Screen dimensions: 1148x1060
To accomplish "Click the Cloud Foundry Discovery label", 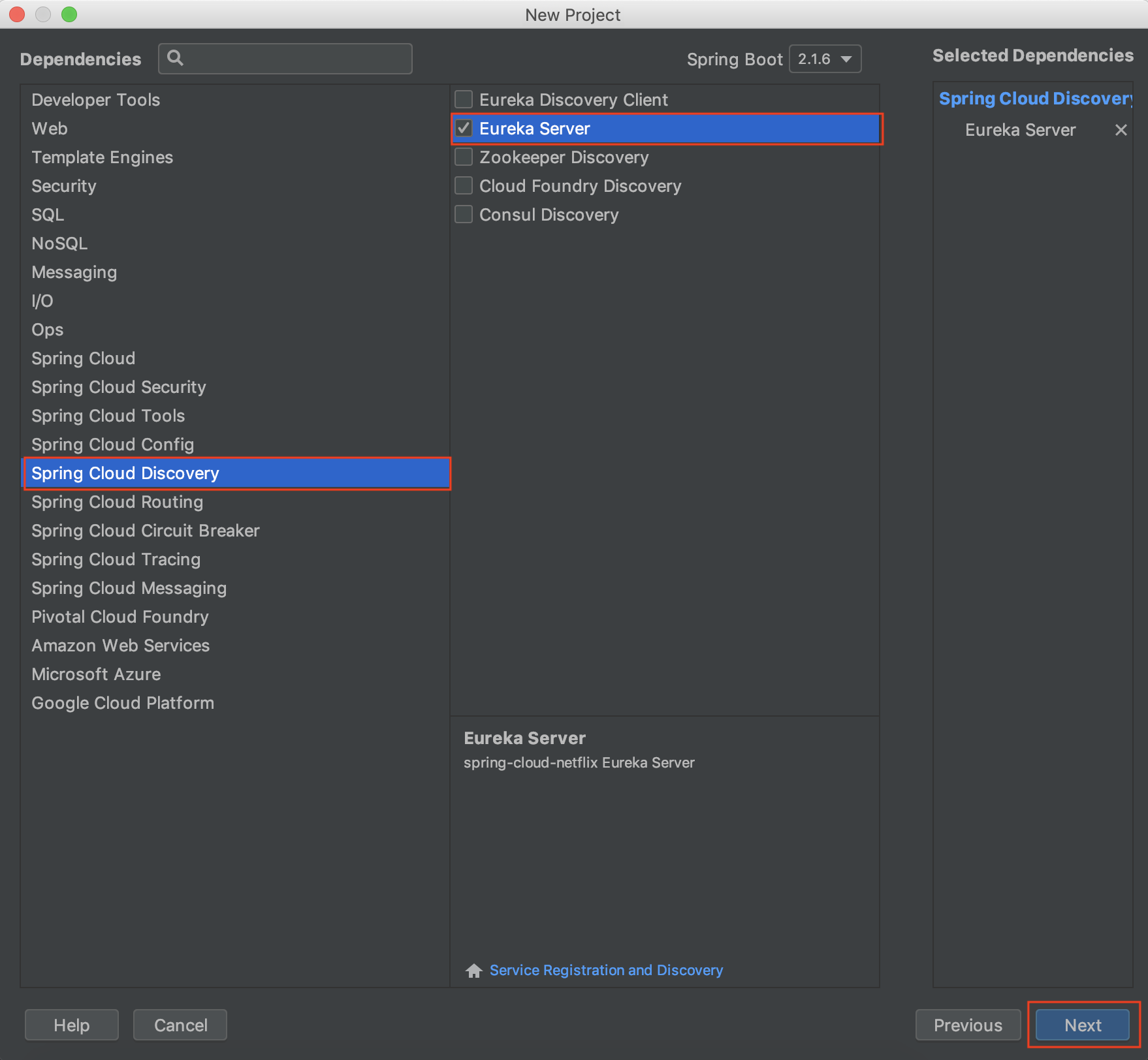I will (x=581, y=186).
